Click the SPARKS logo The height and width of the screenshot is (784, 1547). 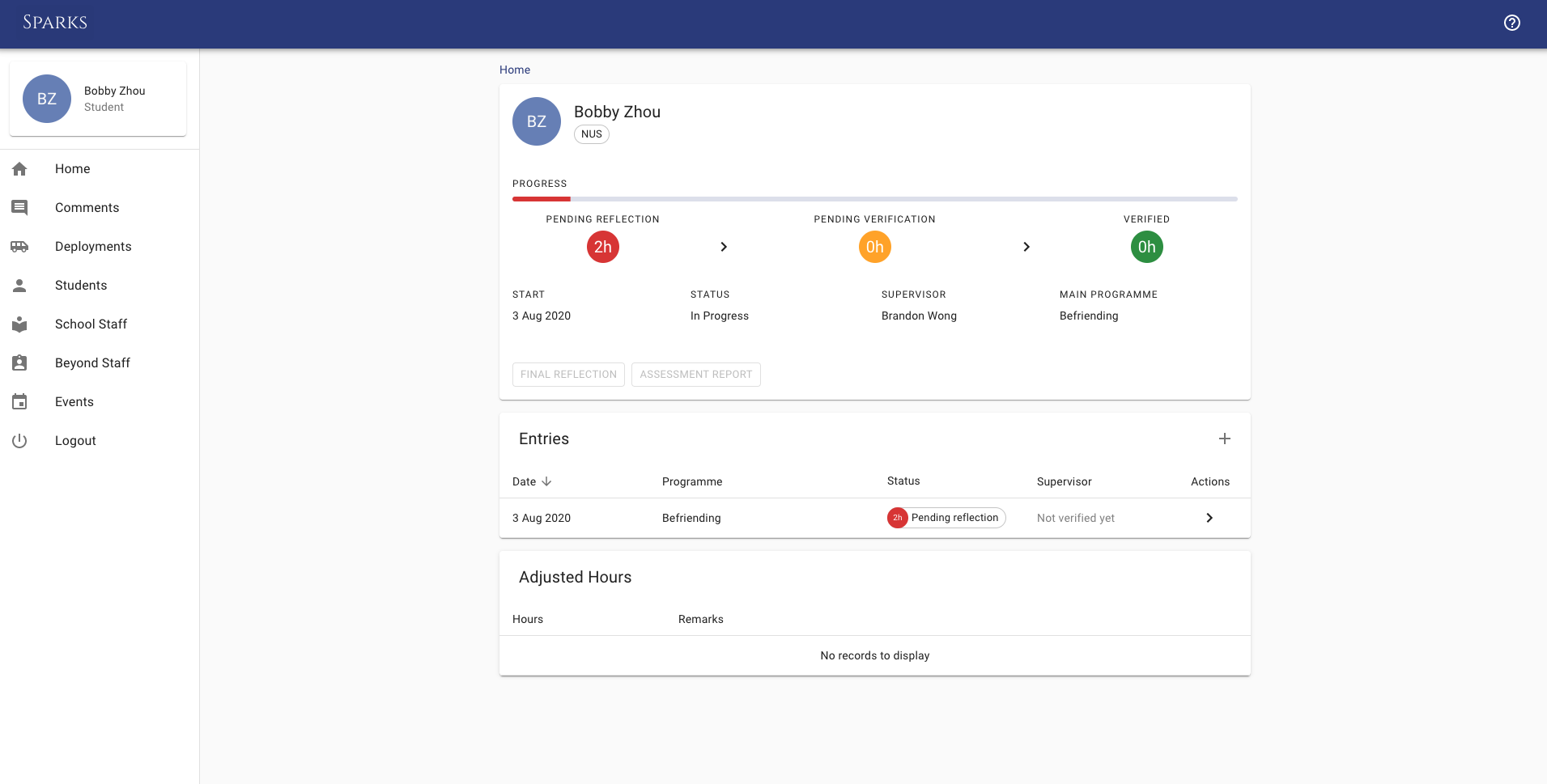point(55,23)
